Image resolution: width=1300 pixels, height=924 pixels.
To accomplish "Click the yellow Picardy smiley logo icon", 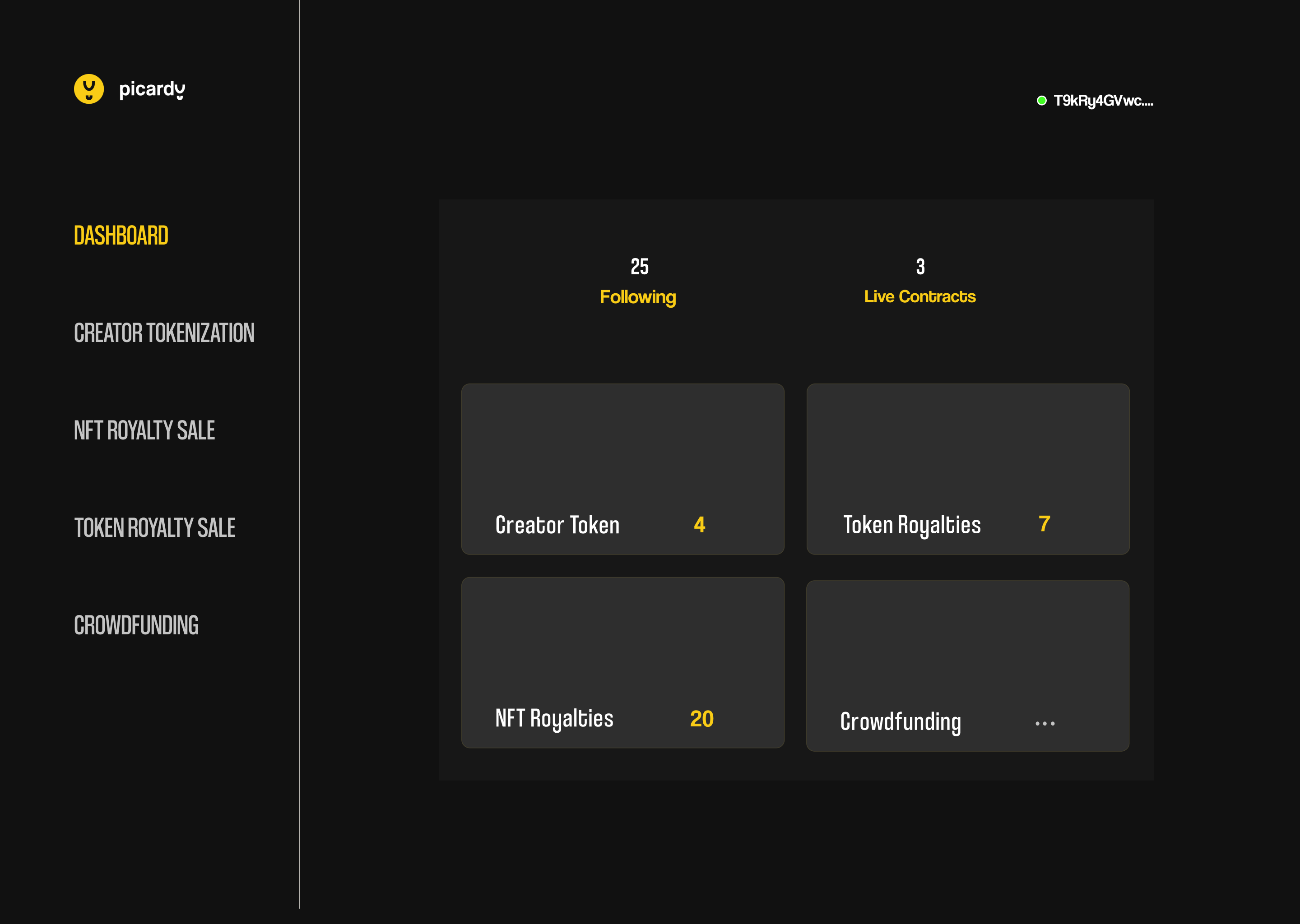I will (89, 89).
